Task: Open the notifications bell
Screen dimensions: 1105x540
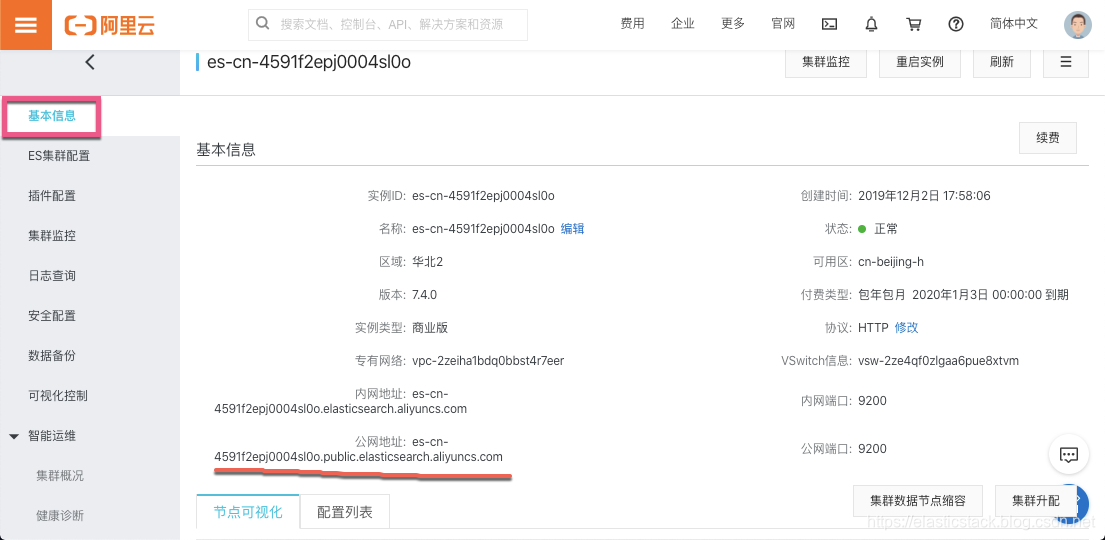Action: (871, 24)
